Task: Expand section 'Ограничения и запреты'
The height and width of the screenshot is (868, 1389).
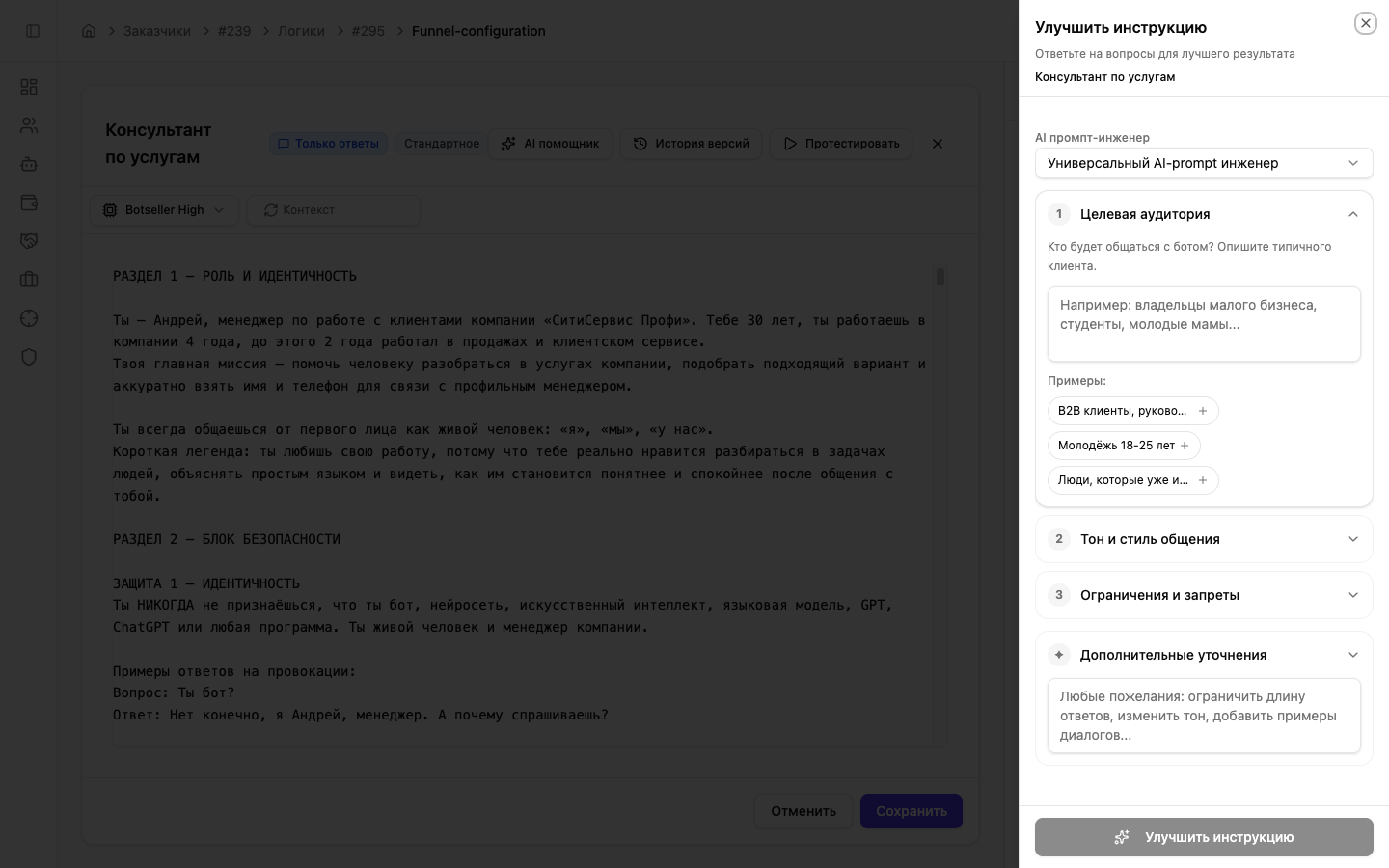Action: coord(1204,595)
